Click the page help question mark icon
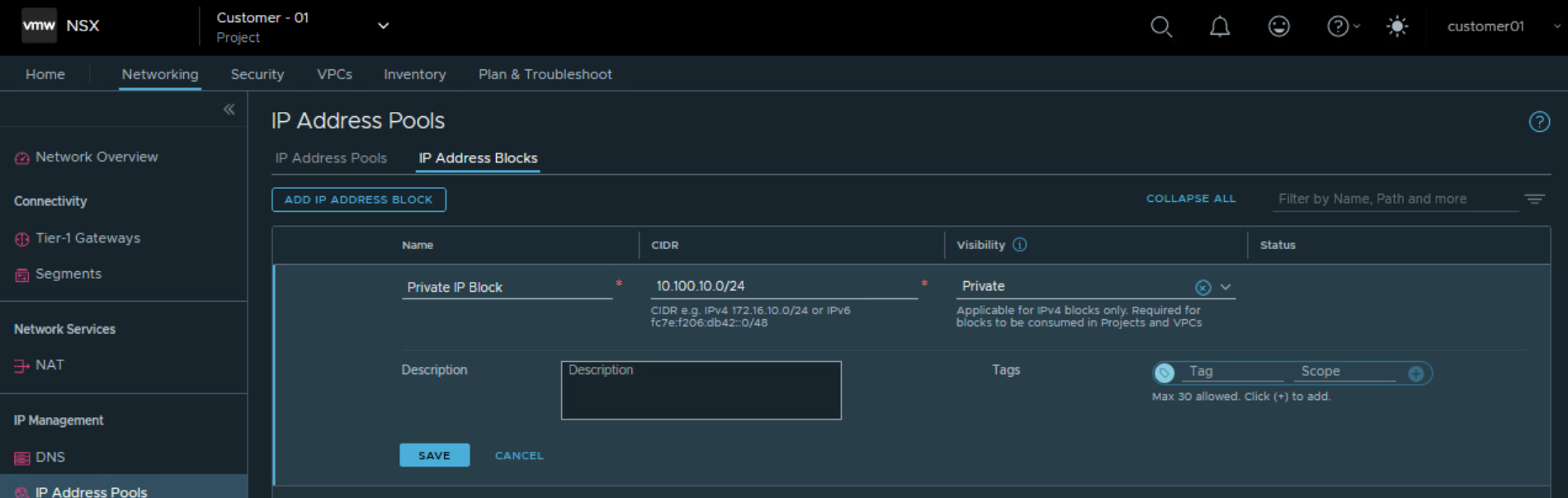This screenshot has width=1568, height=498. [x=1539, y=122]
